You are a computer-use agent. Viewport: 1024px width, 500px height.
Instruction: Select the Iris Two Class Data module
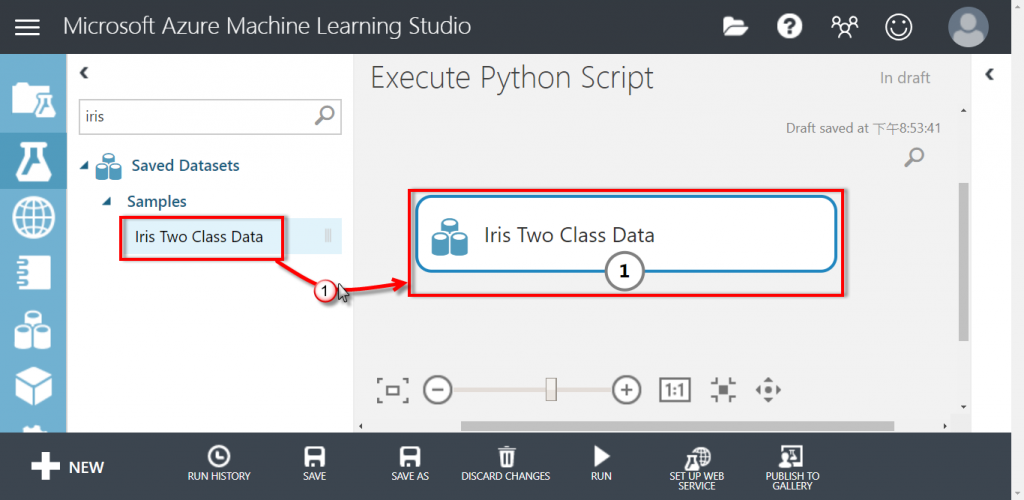coord(626,234)
